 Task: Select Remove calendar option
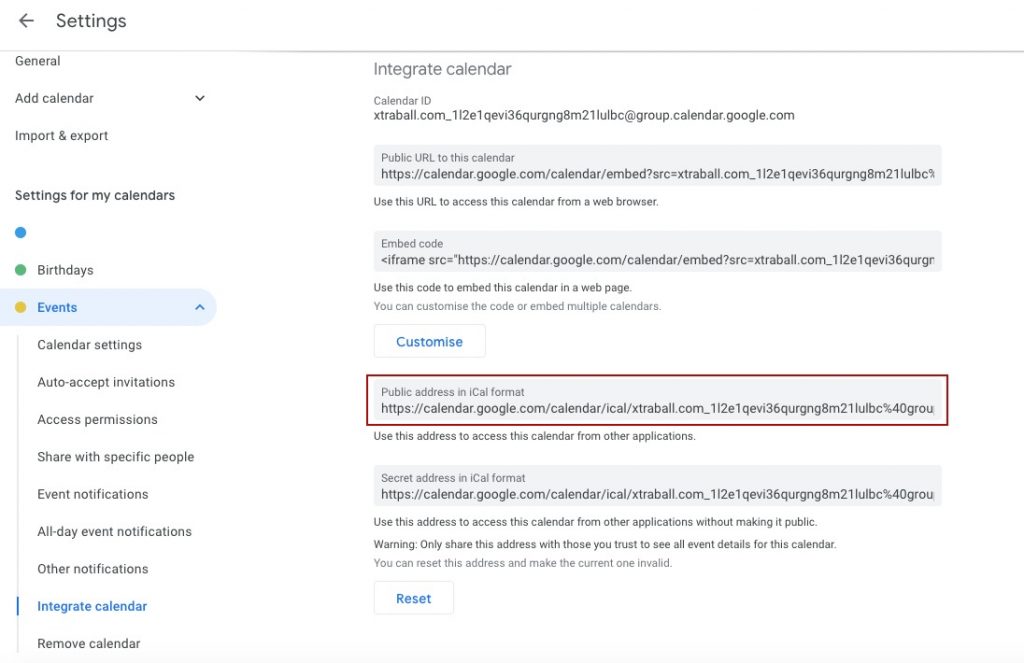[x=88, y=644]
